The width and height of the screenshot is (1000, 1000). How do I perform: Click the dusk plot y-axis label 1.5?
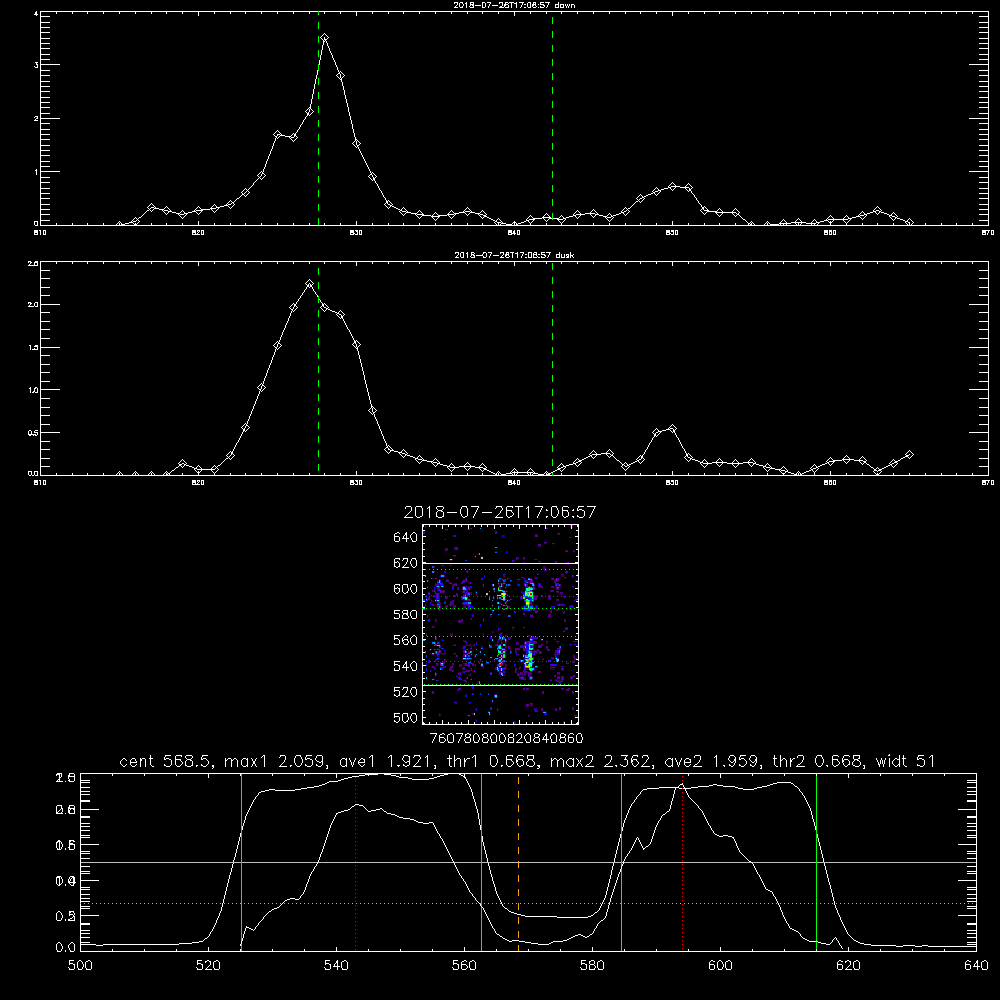click(x=34, y=348)
